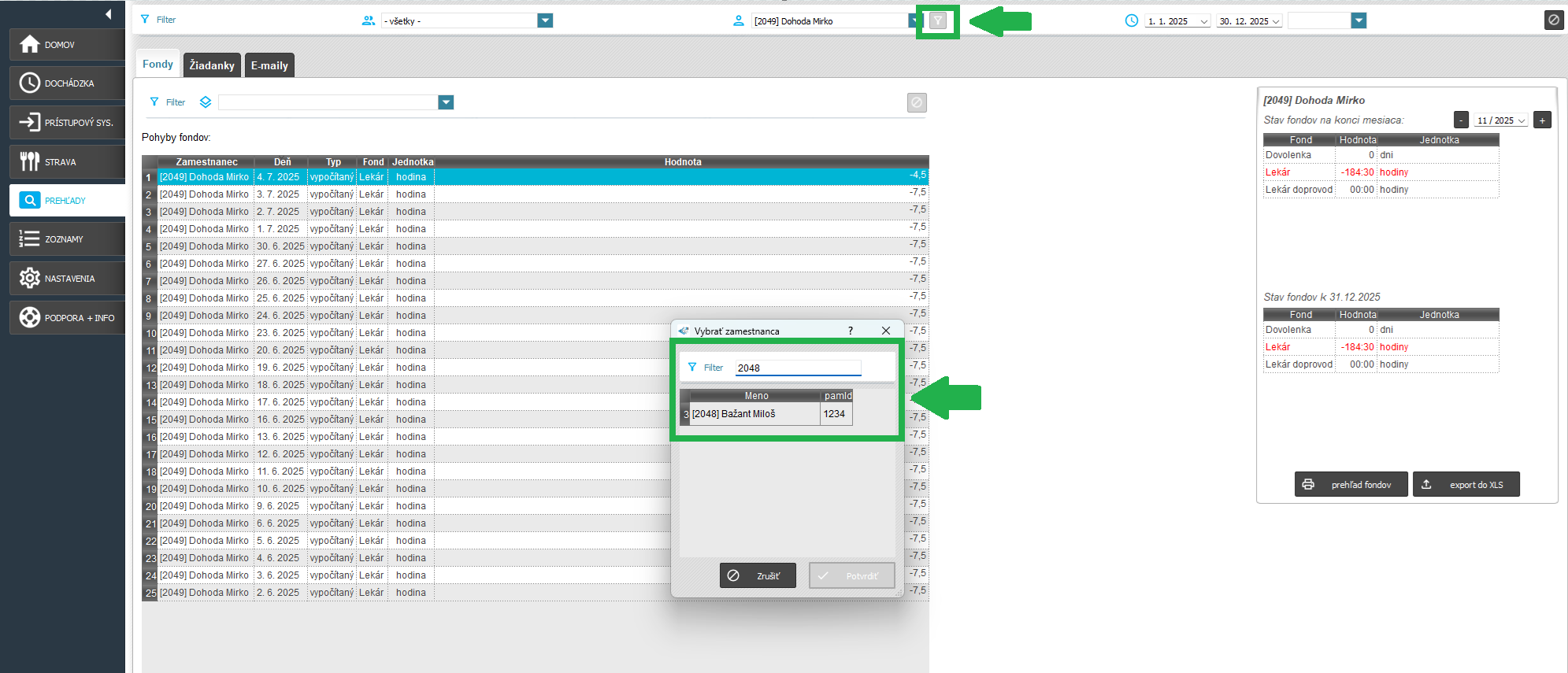Open the start date 1. 1. 2025 picker
The image size is (1568, 673).
tap(1177, 21)
